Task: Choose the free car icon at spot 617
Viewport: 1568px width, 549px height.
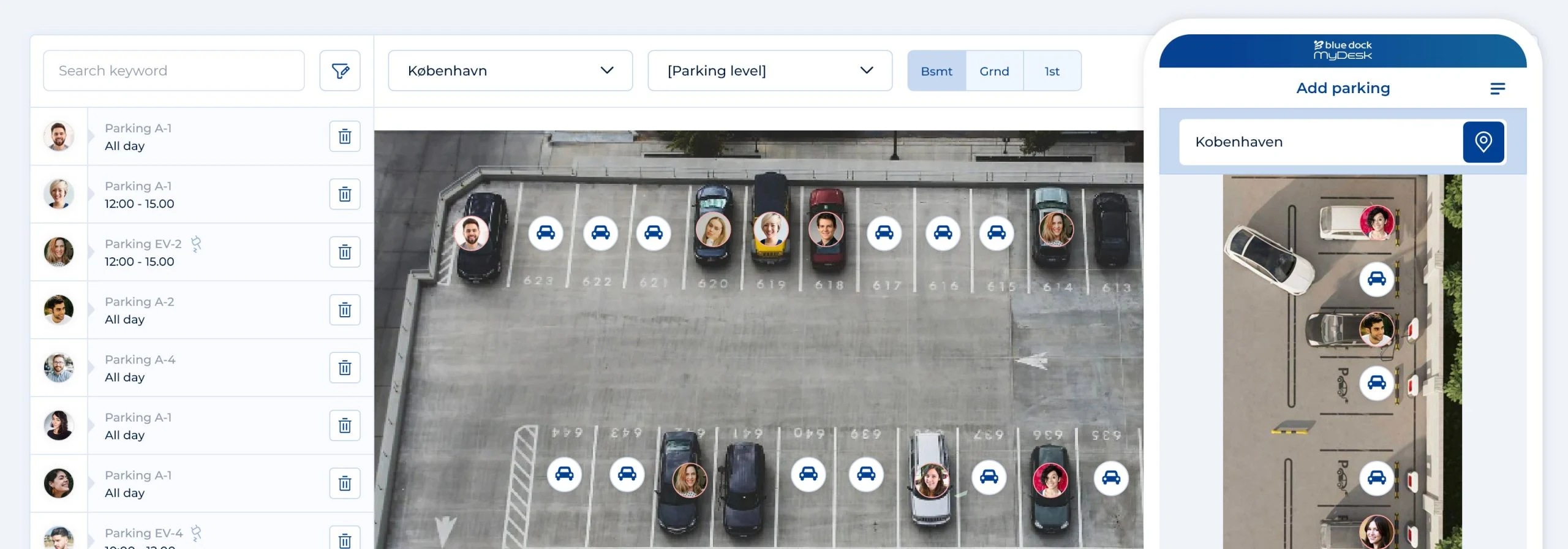Action: [884, 233]
